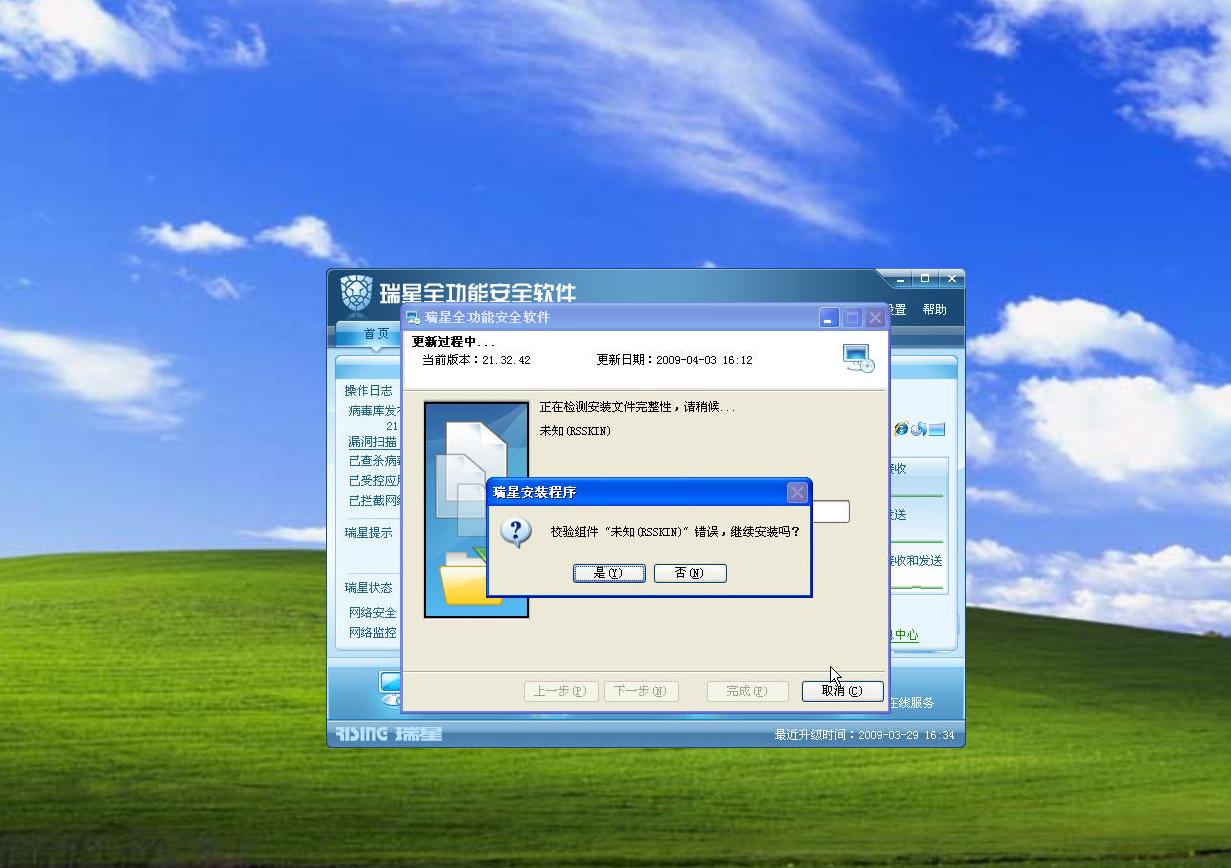Click the Rising lion shield logo in main window
The image size is (1231, 868).
pyautogui.click(x=356, y=292)
